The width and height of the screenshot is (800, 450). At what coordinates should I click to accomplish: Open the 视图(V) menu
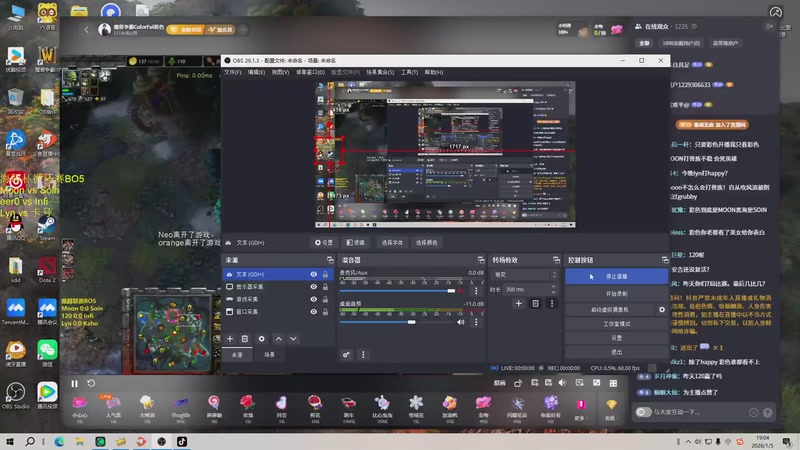tap(280, 72)
